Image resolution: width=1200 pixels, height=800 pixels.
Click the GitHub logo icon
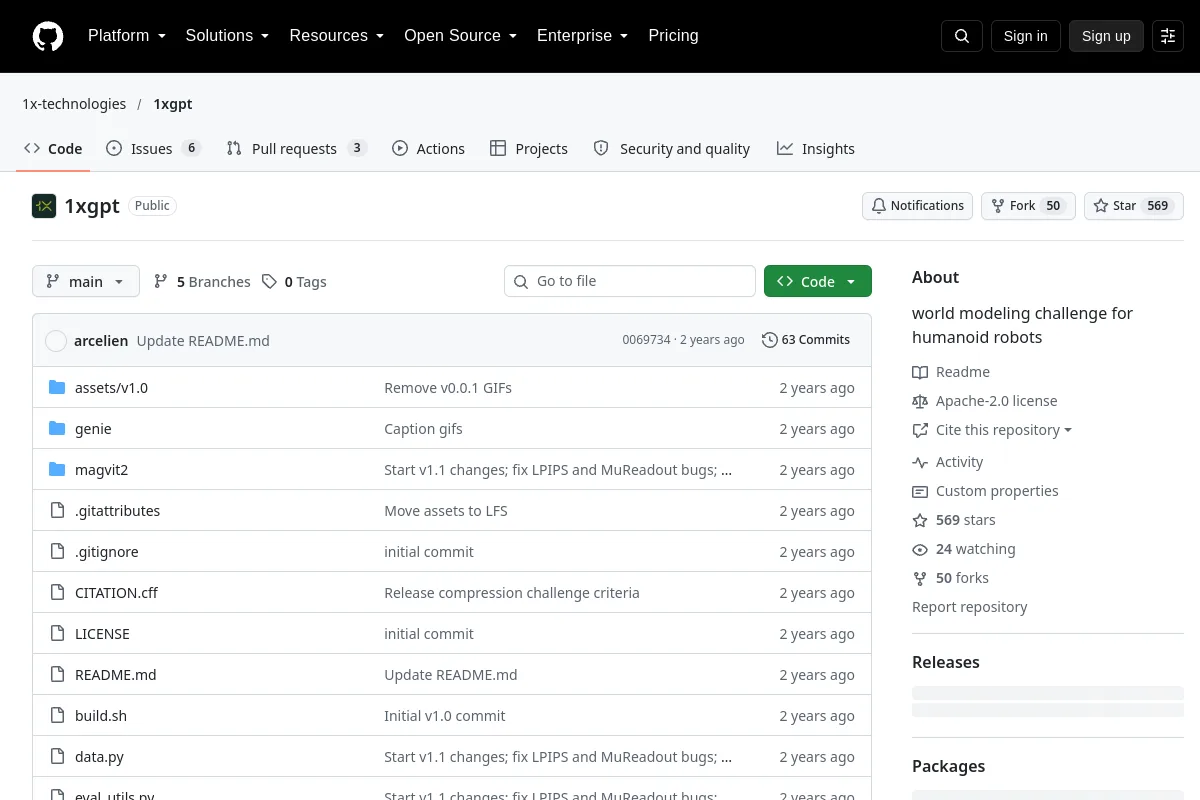(x=48, y=36)
